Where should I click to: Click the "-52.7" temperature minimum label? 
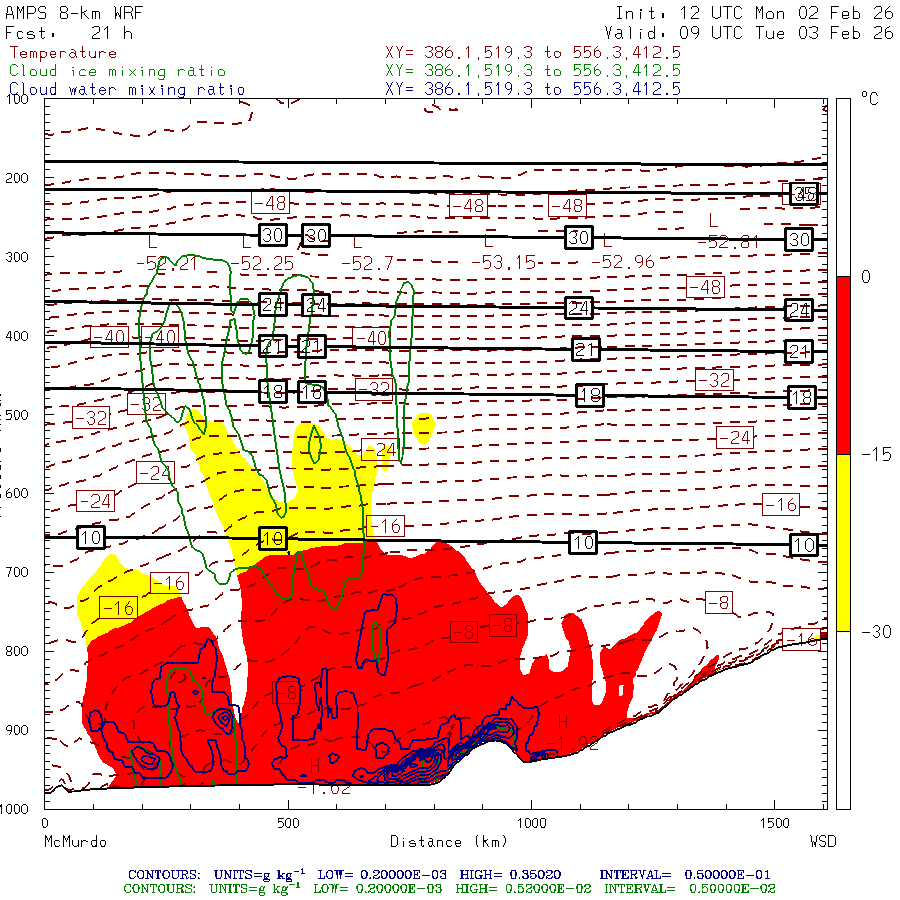(367, 264)
